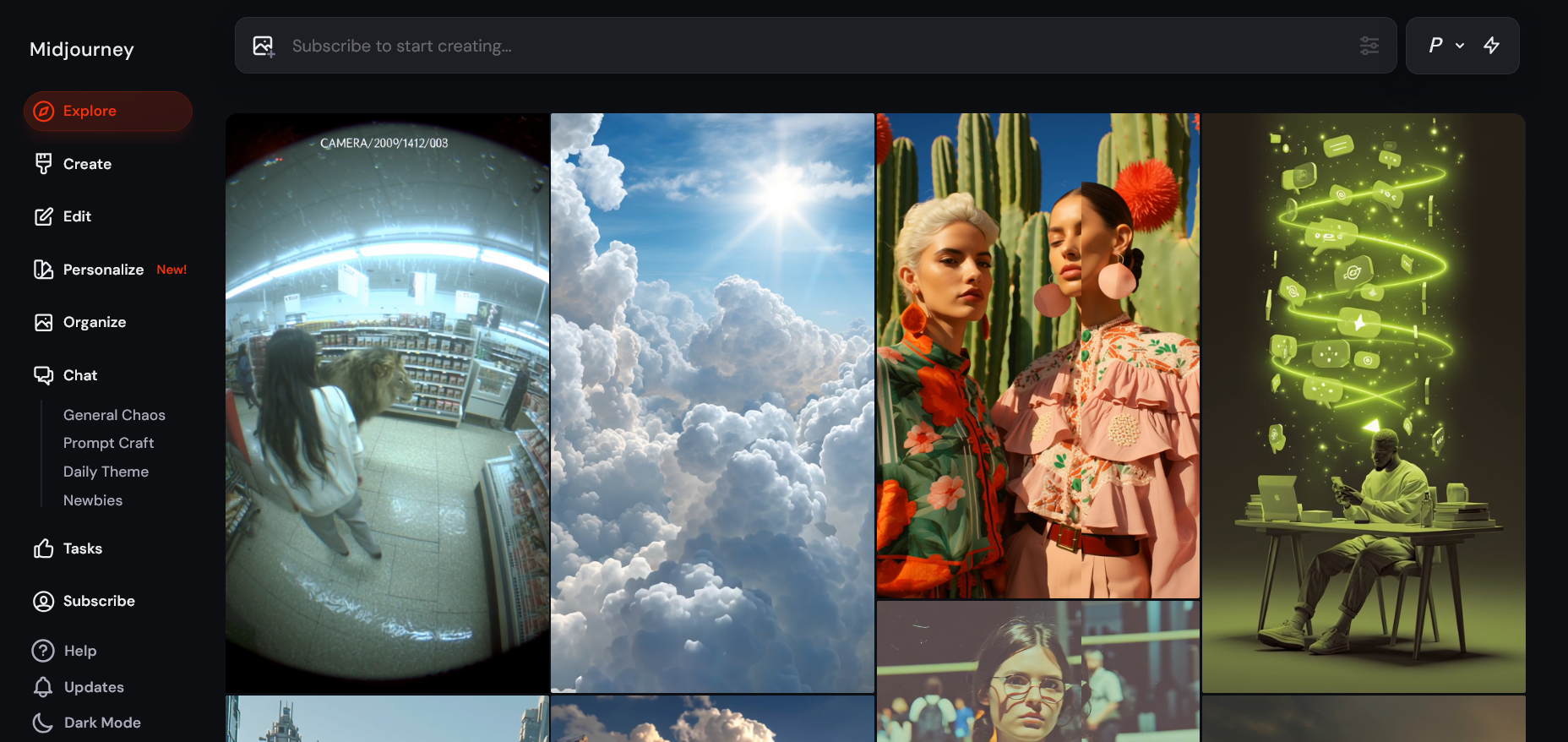The image size is (1568, 742).
Task: Open the Explore menu label
Action: pyautogui.click(x=90, y=112)
